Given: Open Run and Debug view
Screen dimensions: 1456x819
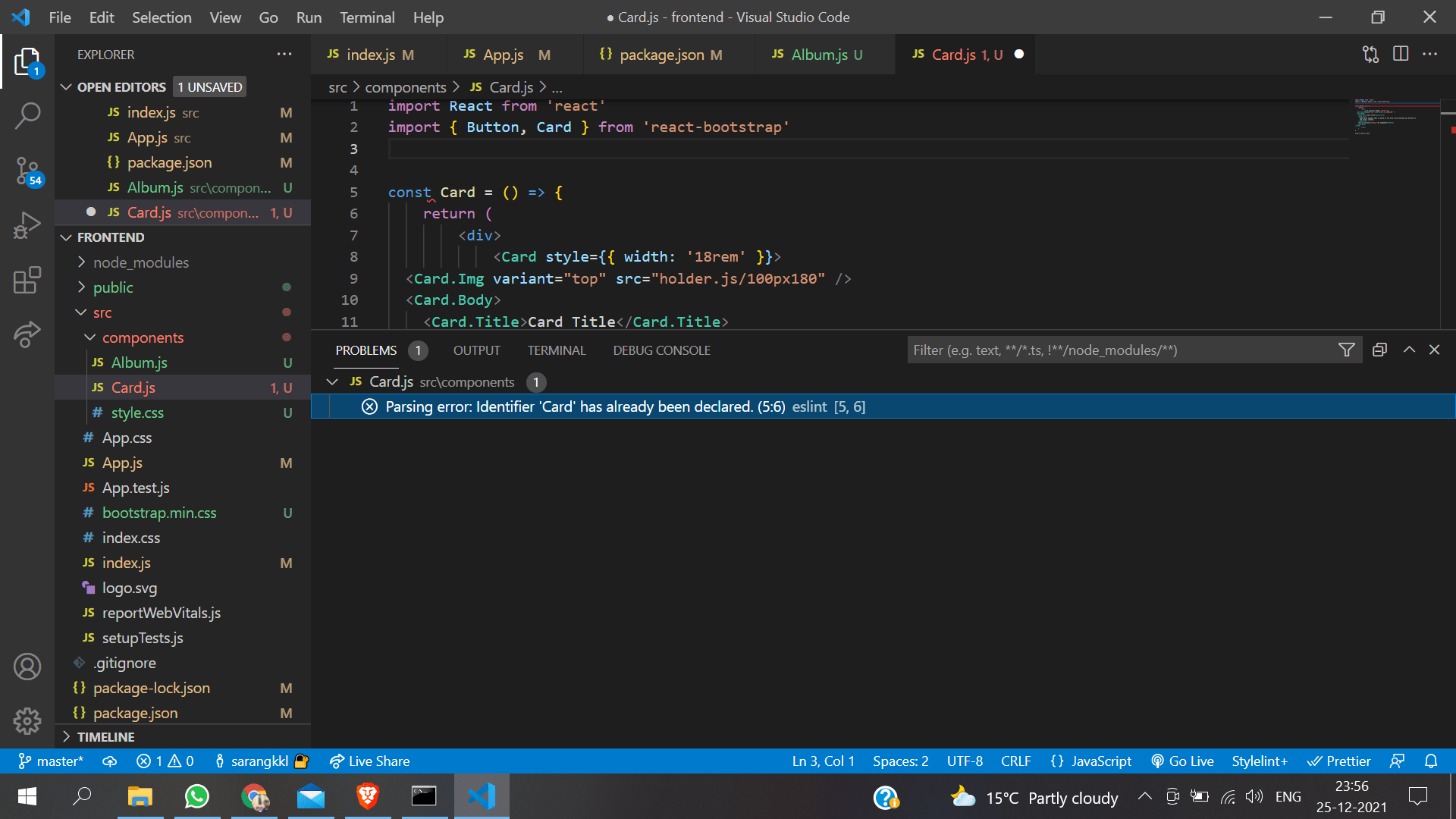Looking at the screenshot, I should click(27, 225).
